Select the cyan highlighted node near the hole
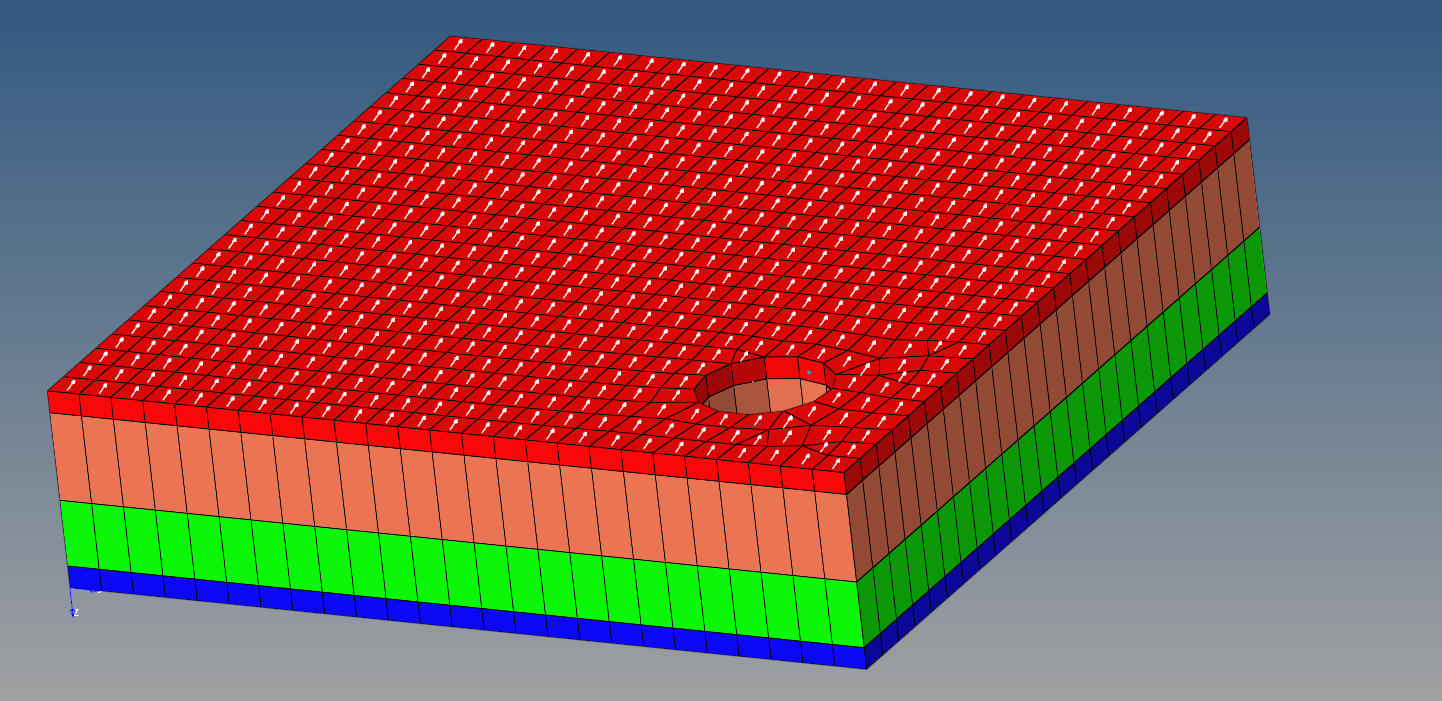 point(809,372)
